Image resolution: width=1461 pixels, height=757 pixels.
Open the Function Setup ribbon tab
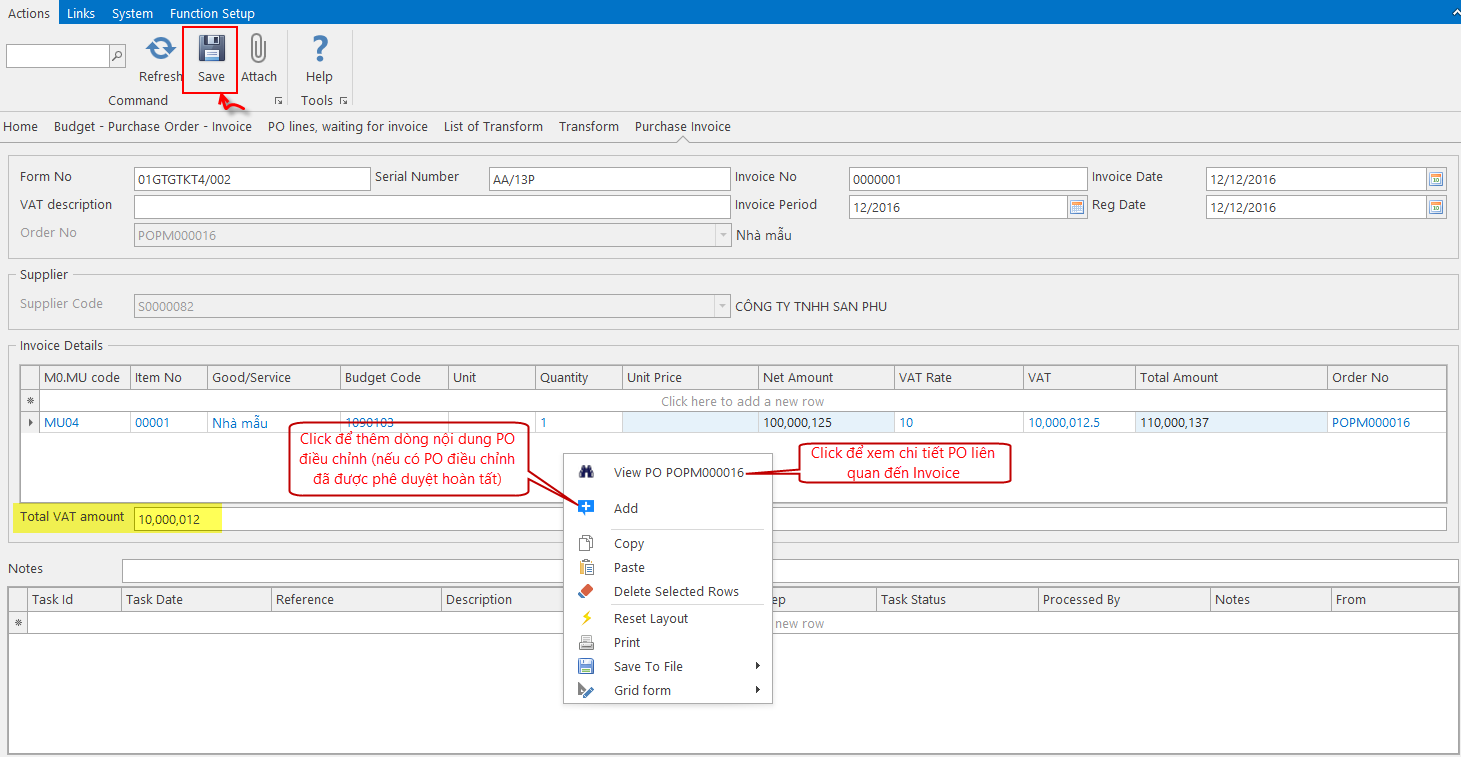click(x=212, y=13)
